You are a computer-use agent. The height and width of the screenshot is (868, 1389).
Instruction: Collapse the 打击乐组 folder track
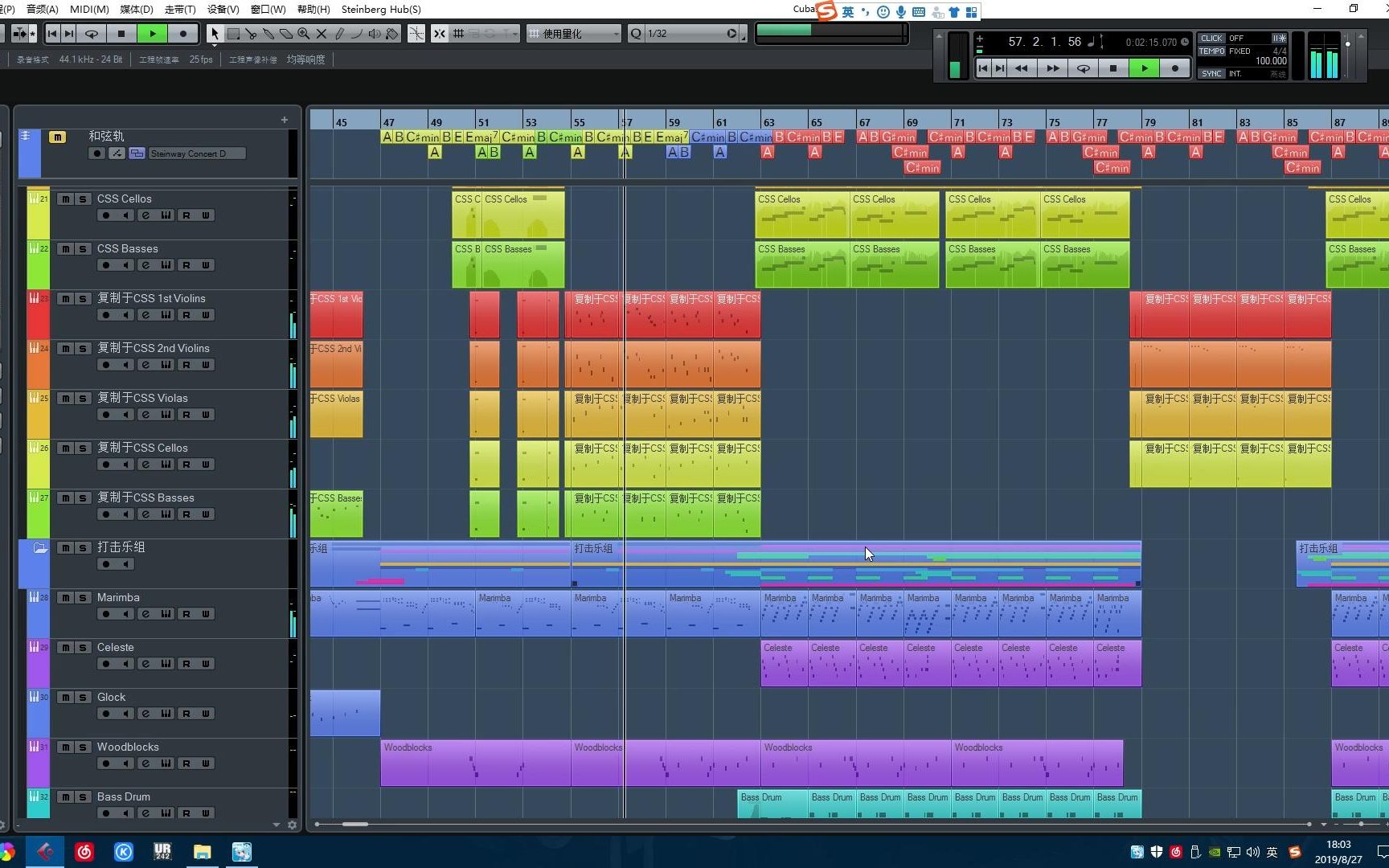[x=40, y=548]
